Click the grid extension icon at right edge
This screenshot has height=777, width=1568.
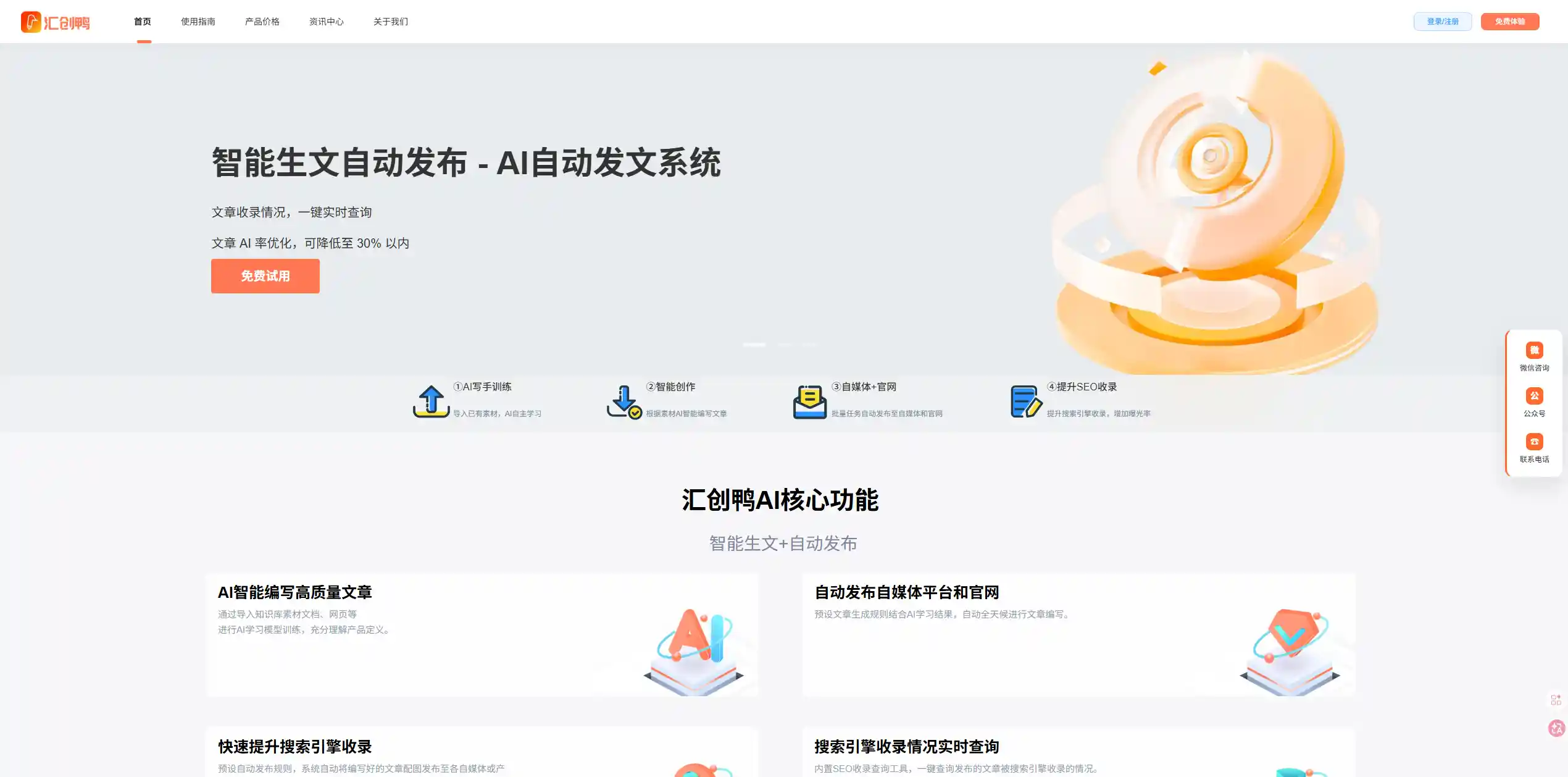tap(1556, 700)
